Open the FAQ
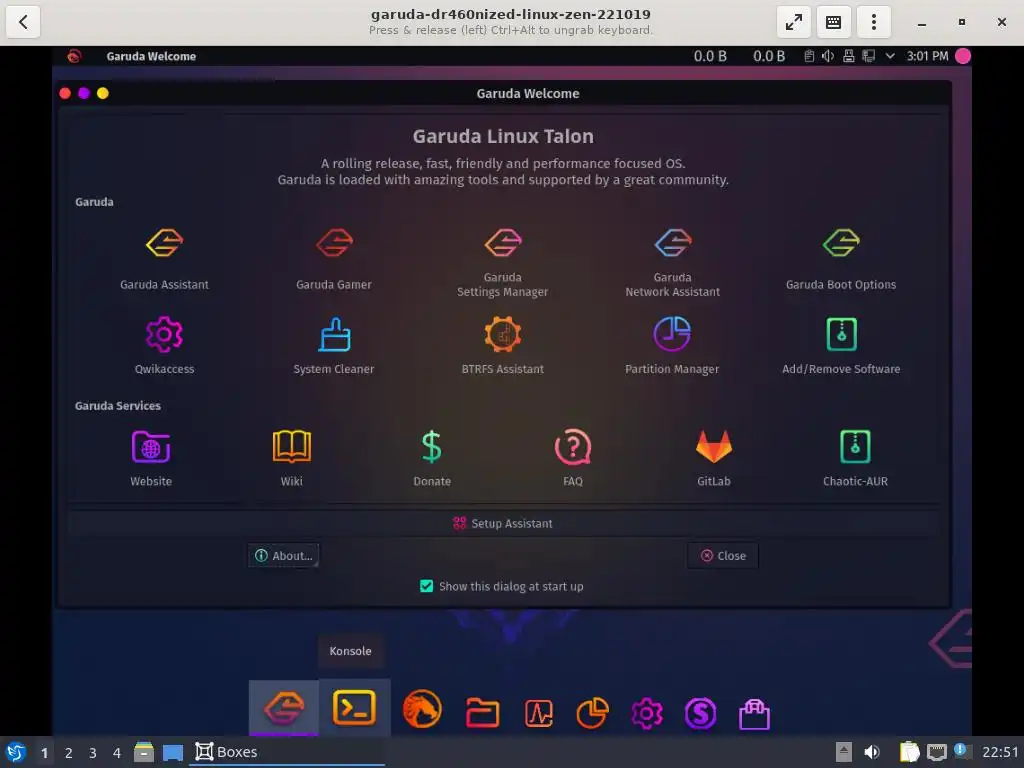Image resolution: width=1024 pixels, height=768 pixels. click(x=573, y=458)
